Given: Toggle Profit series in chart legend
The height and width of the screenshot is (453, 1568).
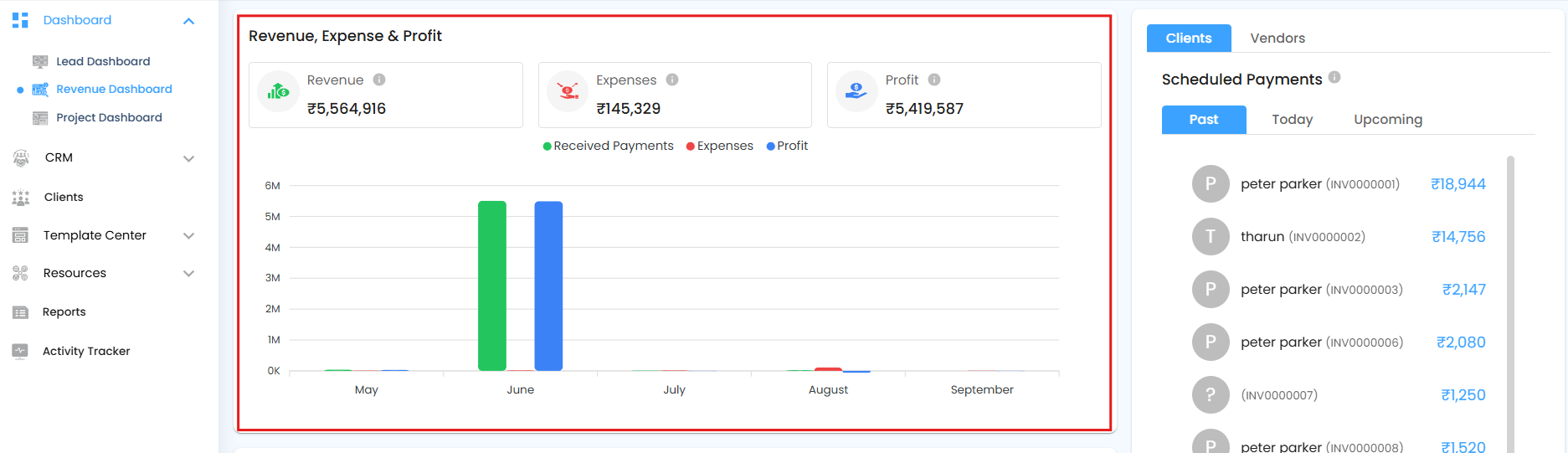Looking at the screenshot, I should pyautogui.click(x=788, y=146).
